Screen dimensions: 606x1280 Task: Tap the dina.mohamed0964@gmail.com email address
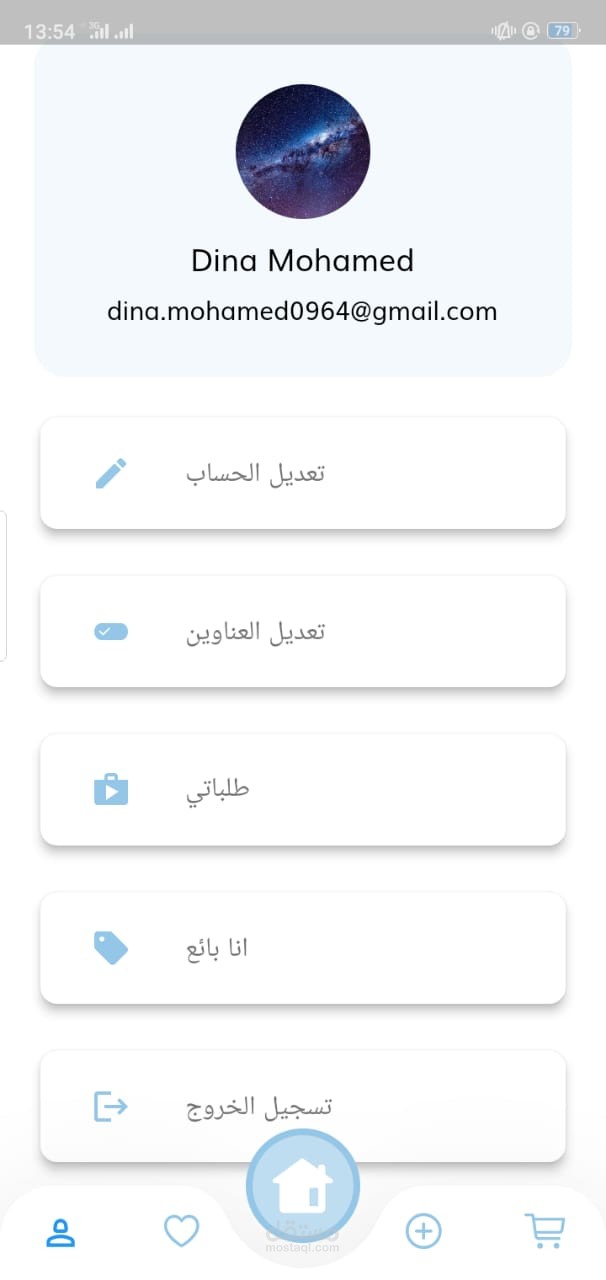[303, 311]
